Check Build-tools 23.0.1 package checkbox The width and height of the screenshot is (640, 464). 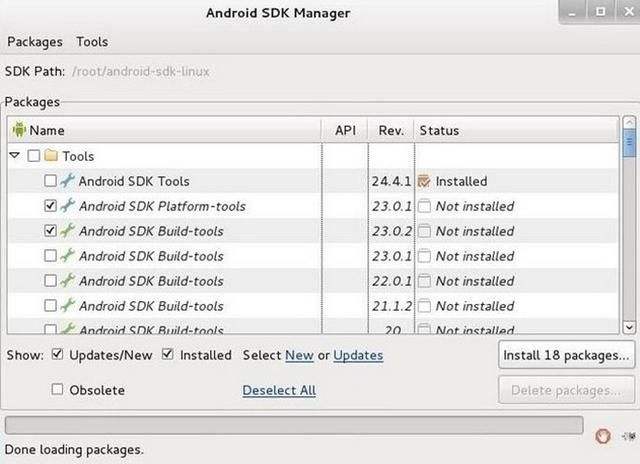[50, 255]
